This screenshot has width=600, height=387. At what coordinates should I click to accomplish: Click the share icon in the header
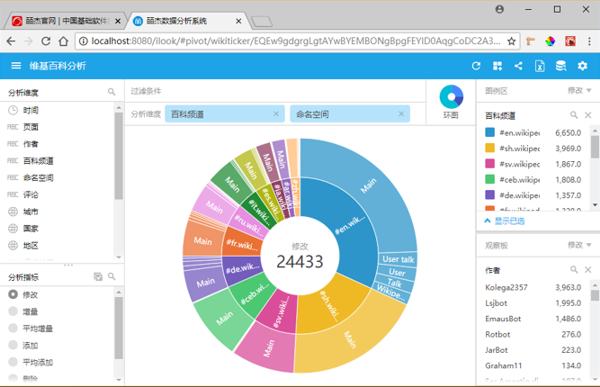[518, 66]
